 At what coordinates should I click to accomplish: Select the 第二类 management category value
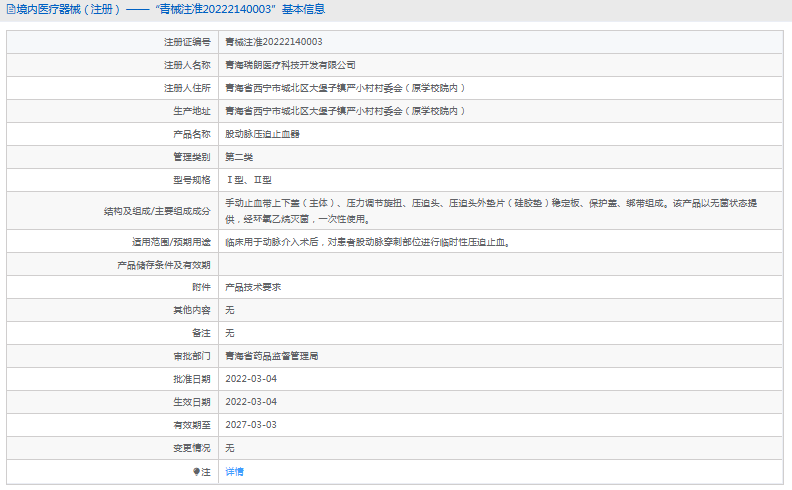tap(239, 157)
